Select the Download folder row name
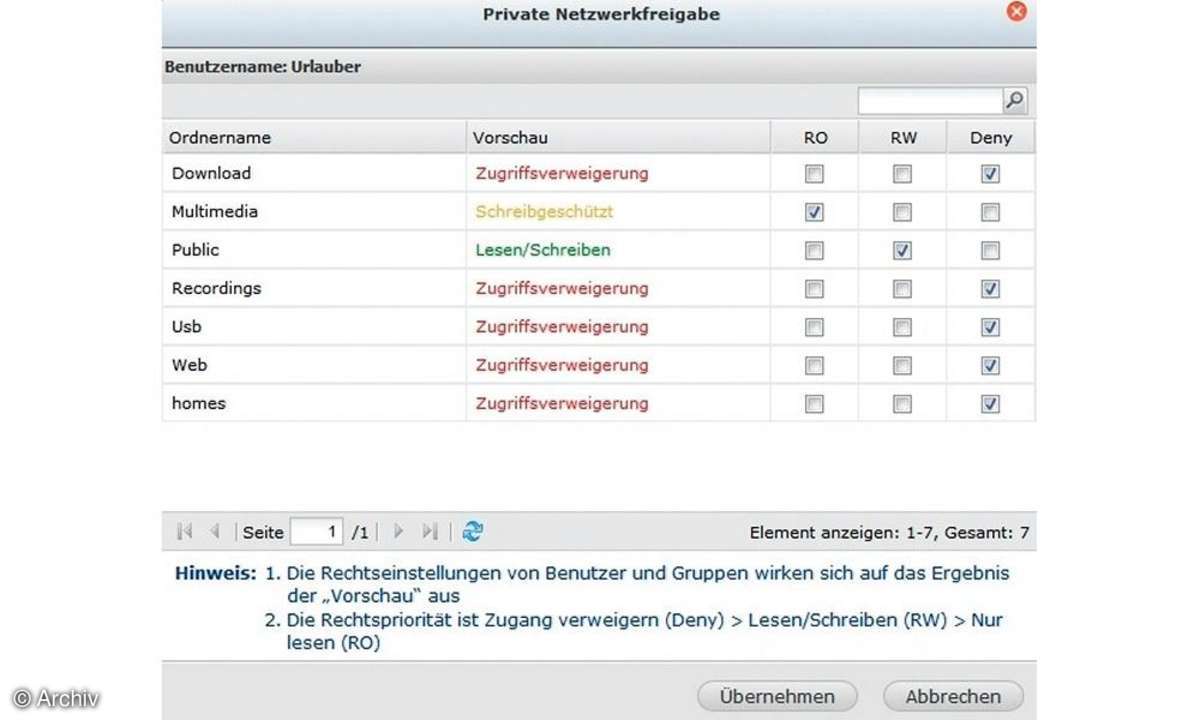 coord(211,173)
